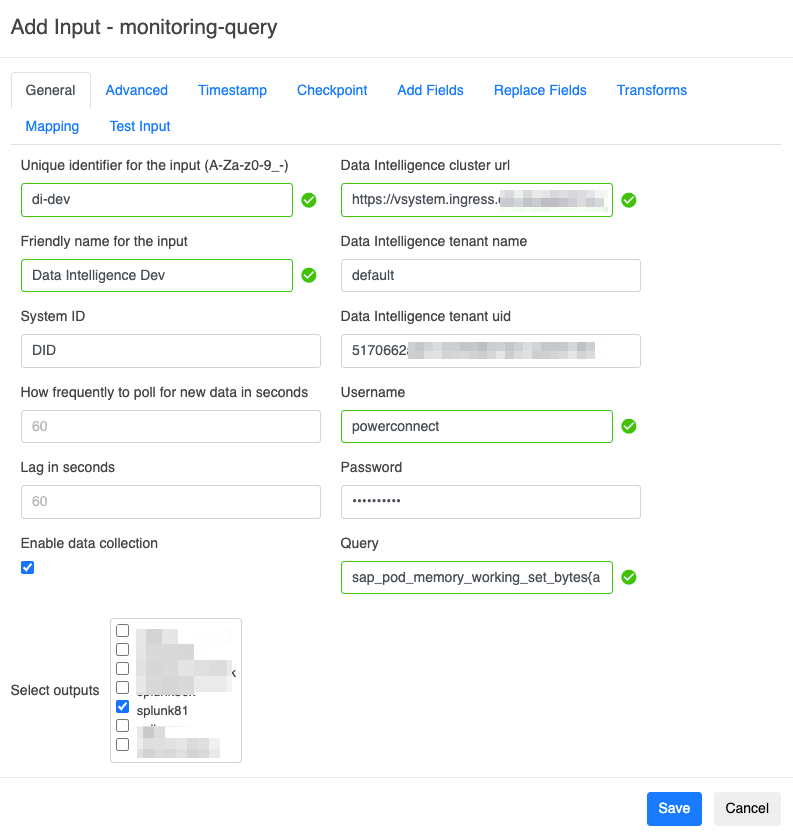793x837 pixels.
Task: Cancel adding the input
Action: coord(747,808)
